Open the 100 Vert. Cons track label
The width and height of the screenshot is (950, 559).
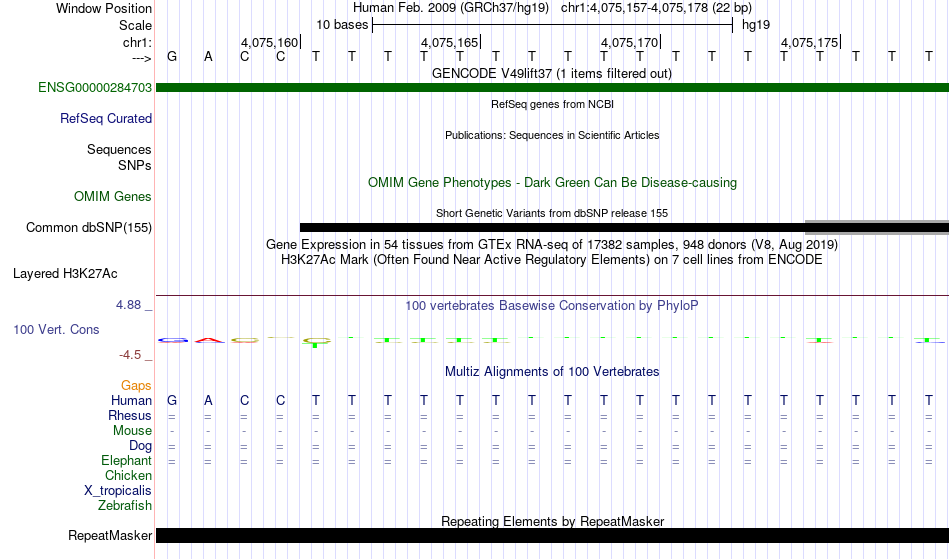click(56, 329)
